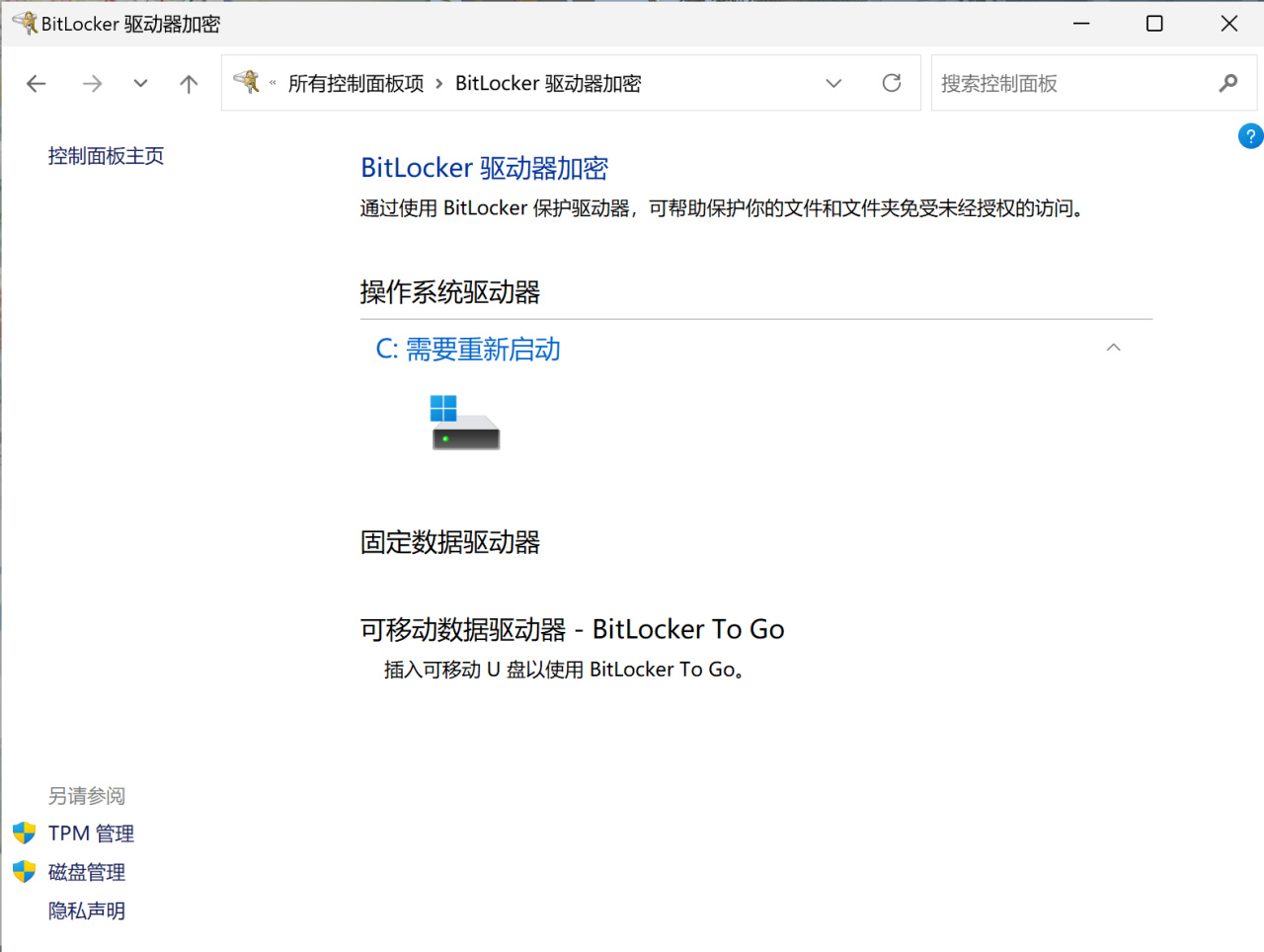Click the 通过使用 BitLocker 保护驱动器 description text
This screenshot has height=952, width=1264.
pos(722,208)
